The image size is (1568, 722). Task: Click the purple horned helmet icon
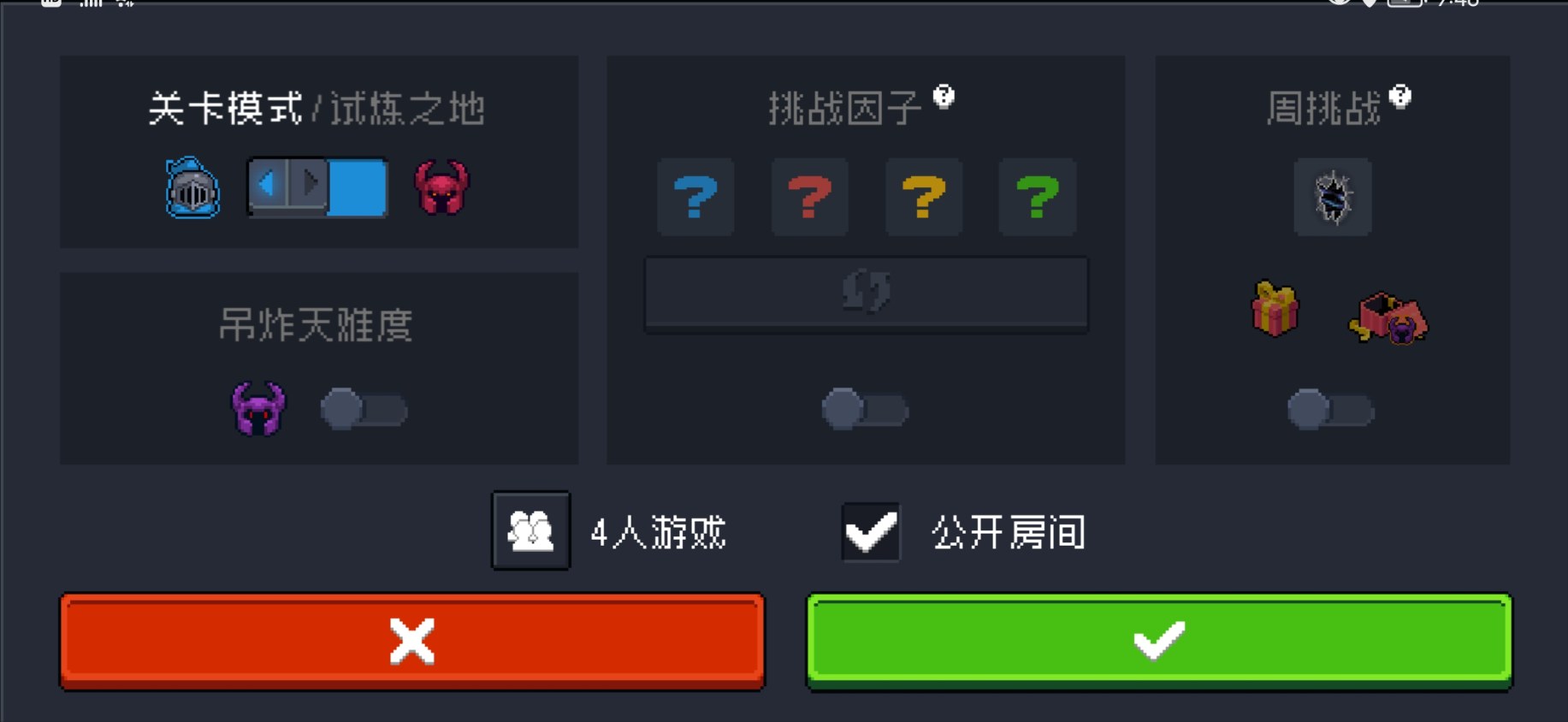(x=258, y=409)
